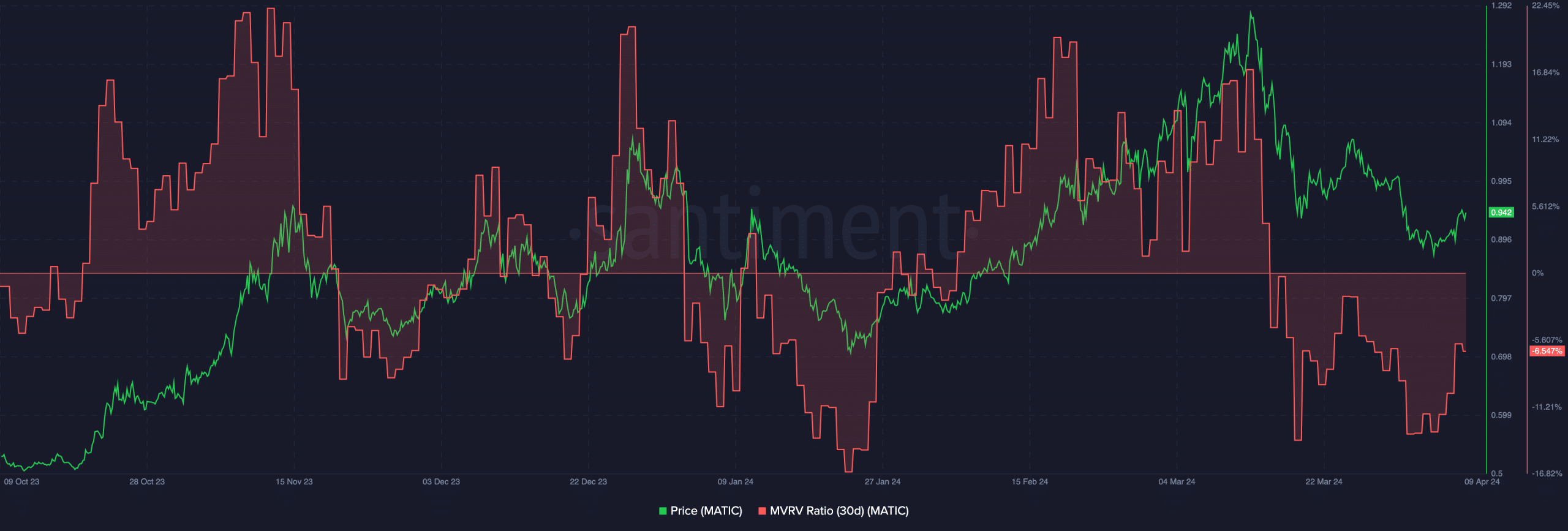
Task: Toggle the MVRV Ratio (30d) (MATIC) legend entry
Action: coord(834,511)
